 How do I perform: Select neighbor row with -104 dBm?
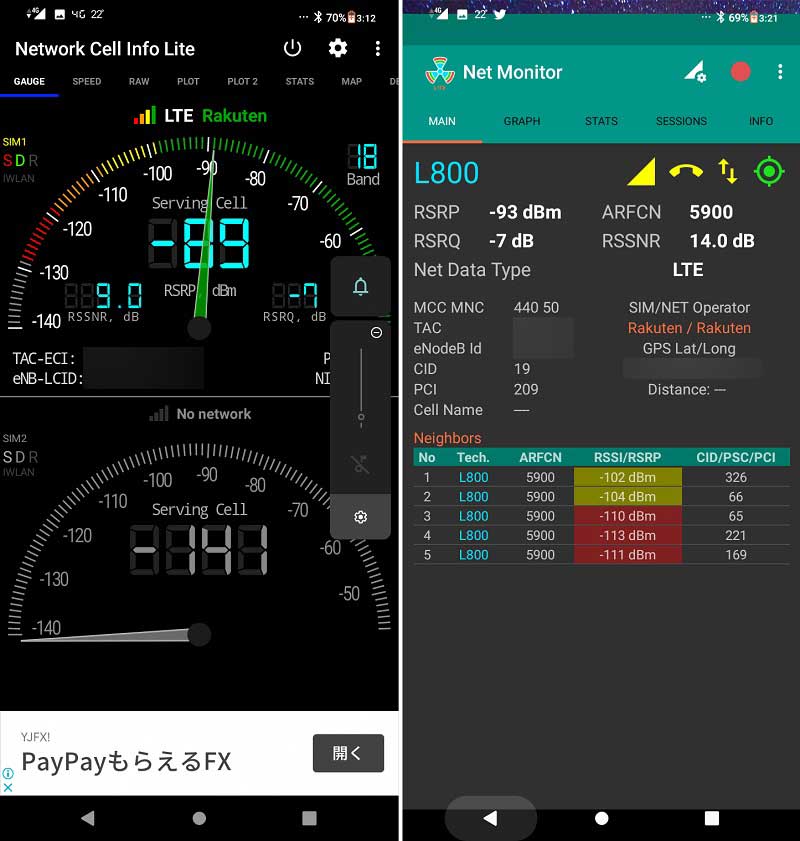click(x=601, y=496)
